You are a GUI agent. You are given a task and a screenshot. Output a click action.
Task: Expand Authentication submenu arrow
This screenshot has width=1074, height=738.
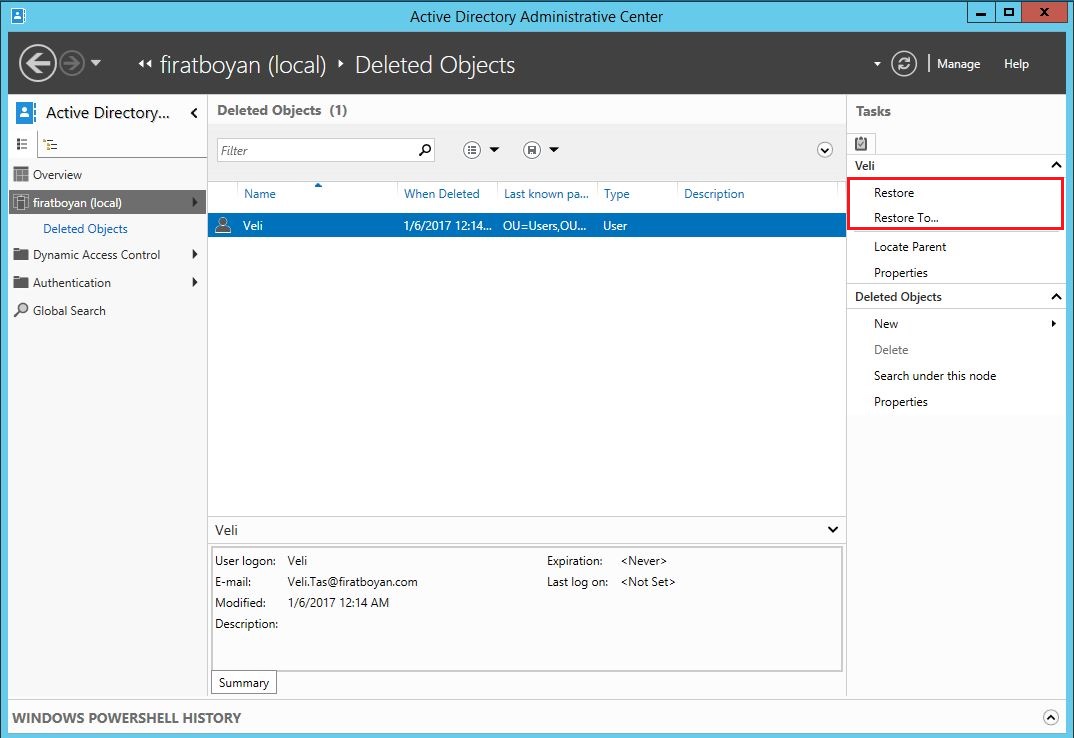[195, 282]
